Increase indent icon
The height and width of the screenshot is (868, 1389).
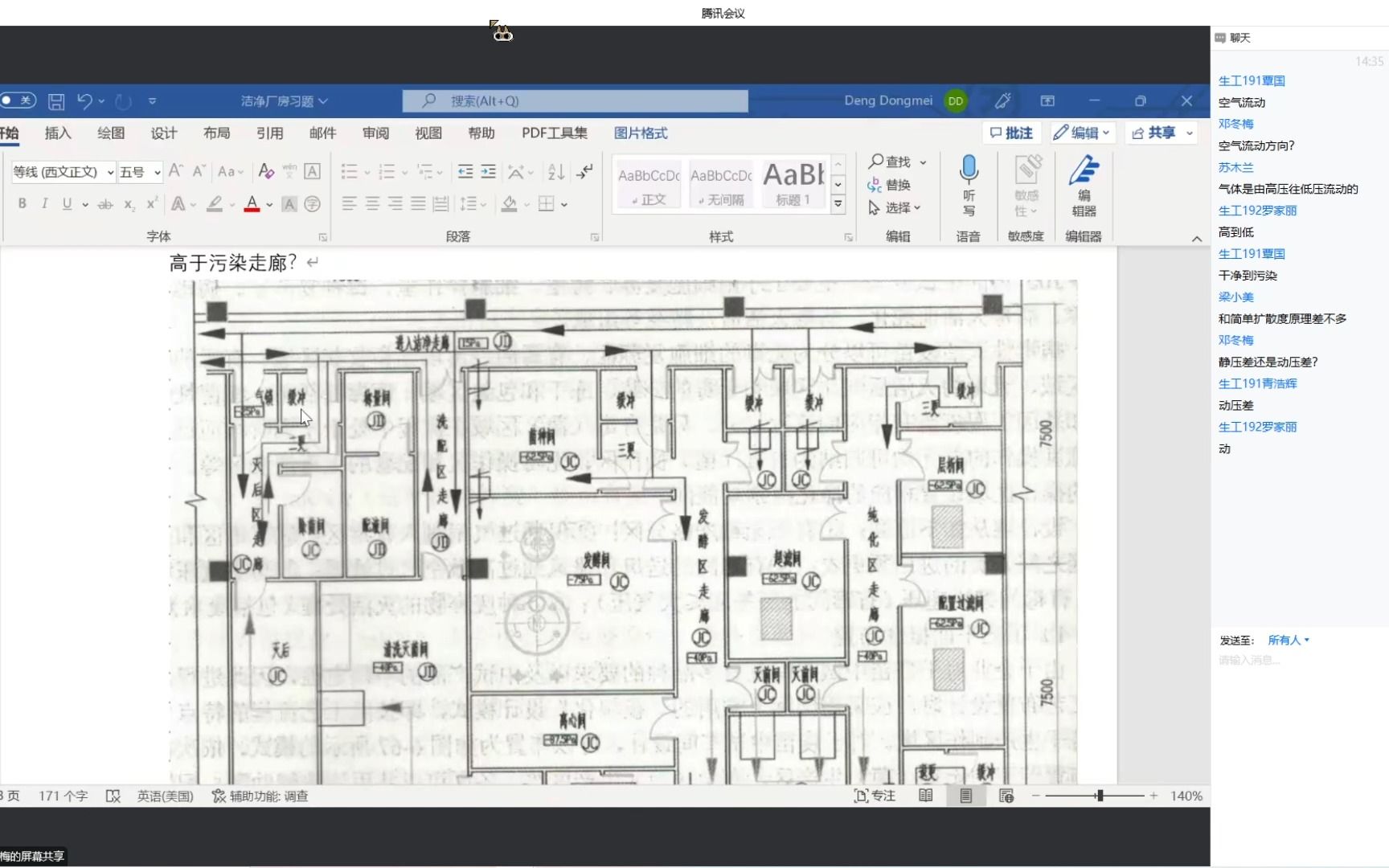tap(489, 171)
